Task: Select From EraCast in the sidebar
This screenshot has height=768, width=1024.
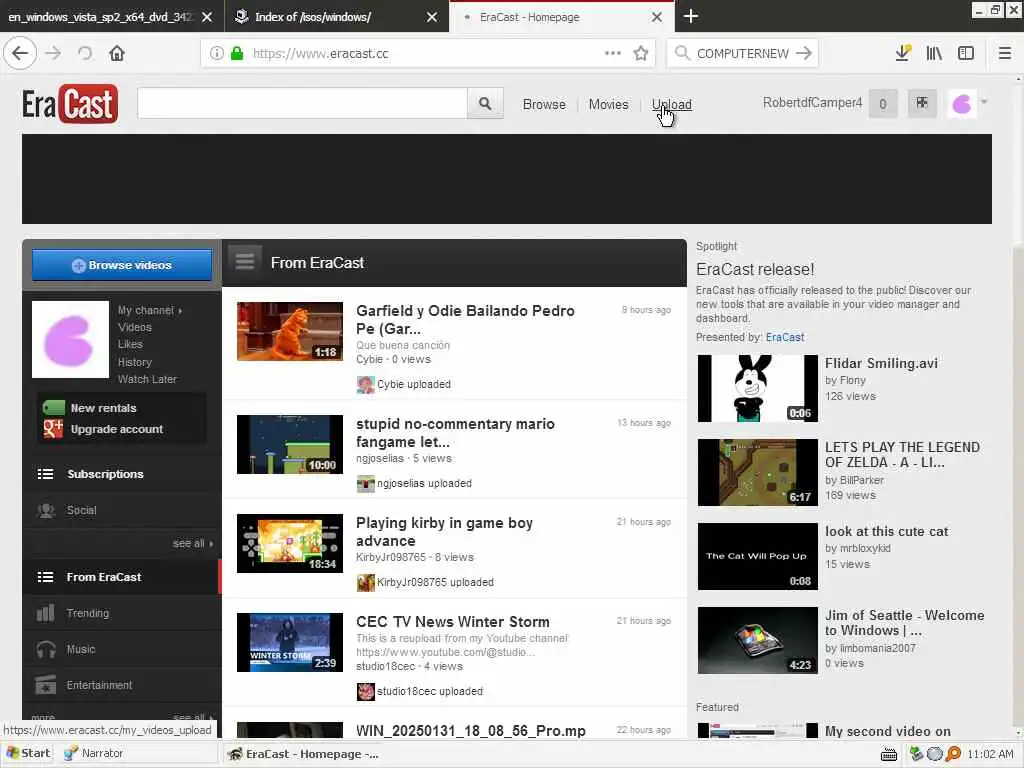Action: coord(122,577)
